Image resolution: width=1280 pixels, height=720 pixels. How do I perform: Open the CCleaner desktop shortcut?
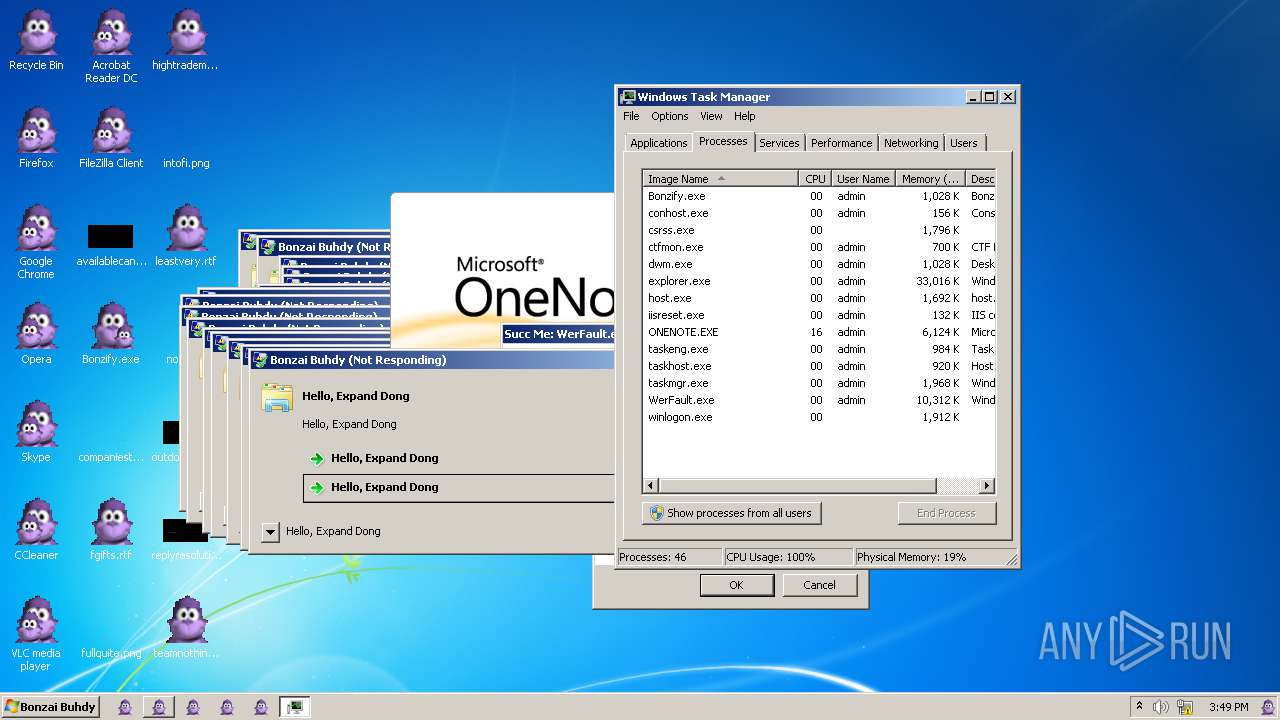pos(36,530)
